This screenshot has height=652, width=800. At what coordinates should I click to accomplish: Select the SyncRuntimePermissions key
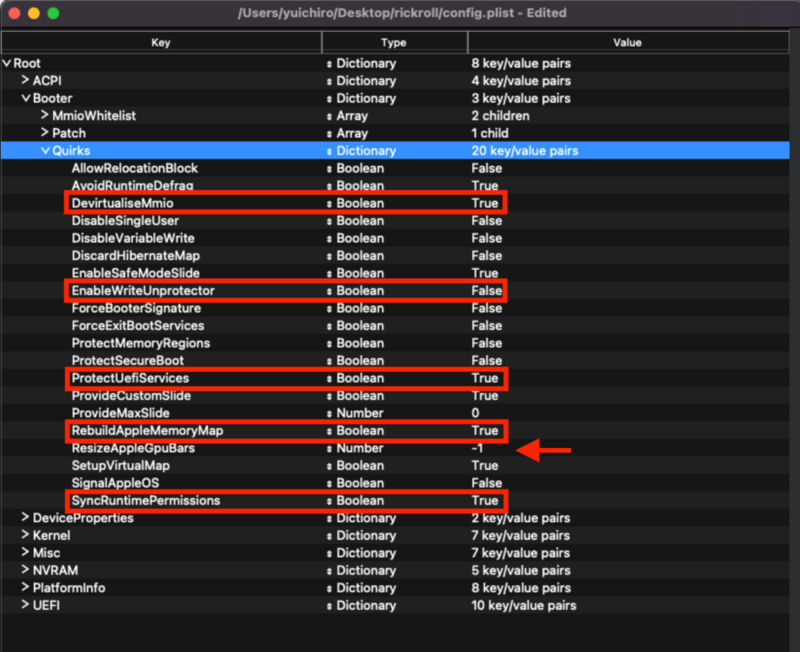click(x=146, y=500)
